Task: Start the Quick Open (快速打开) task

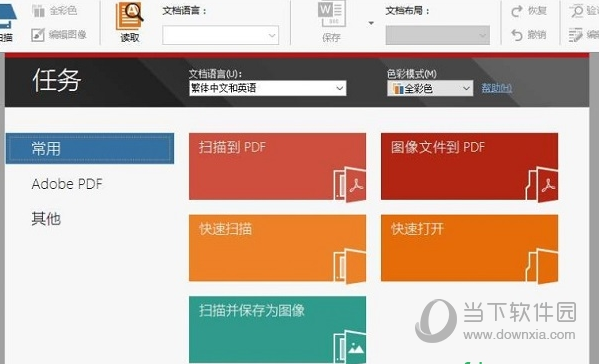Action: pos(470,248)
